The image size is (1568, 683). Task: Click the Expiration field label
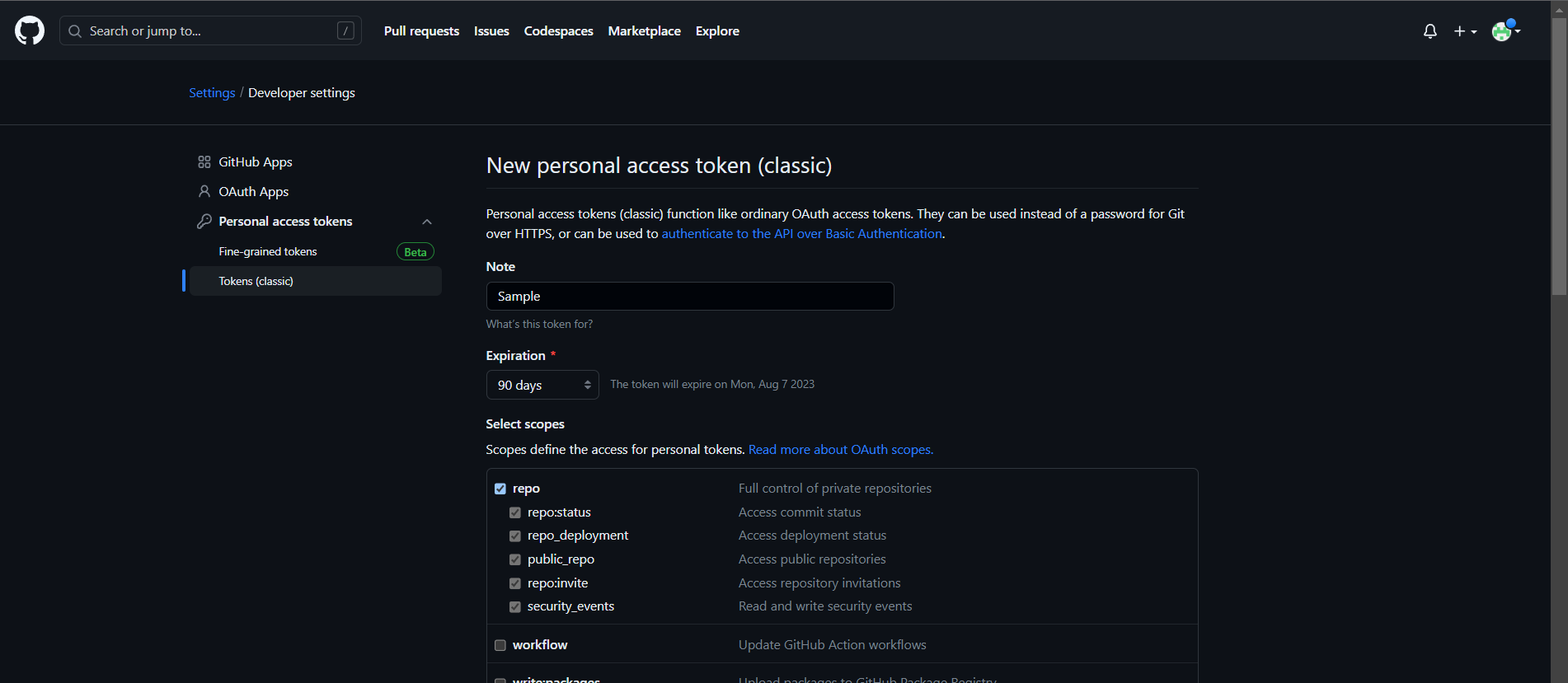(x=516, y=356)
